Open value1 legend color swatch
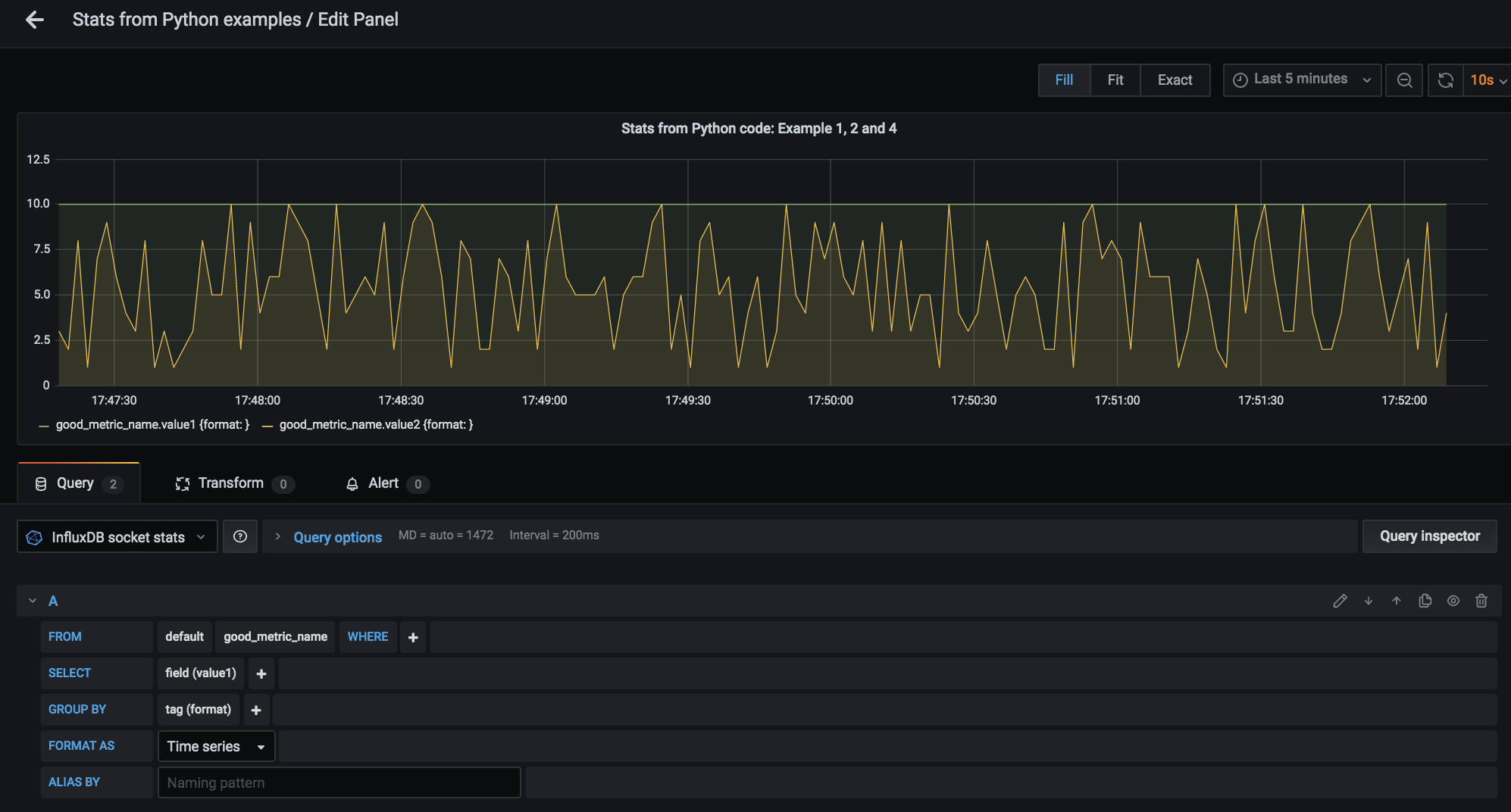The image size is (1511, 812). [x=44, y=426]
